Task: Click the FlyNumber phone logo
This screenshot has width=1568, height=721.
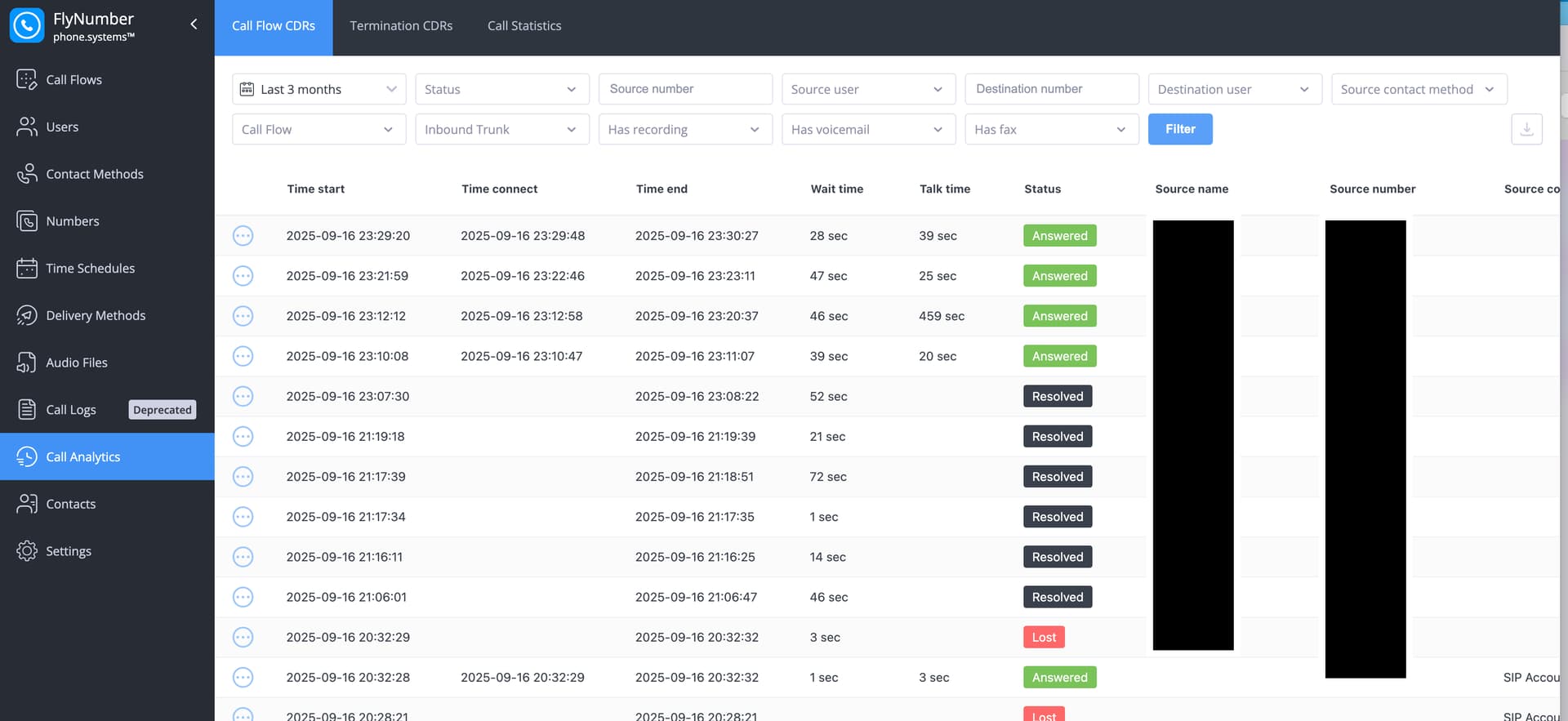Action: [x=27, y=25]
